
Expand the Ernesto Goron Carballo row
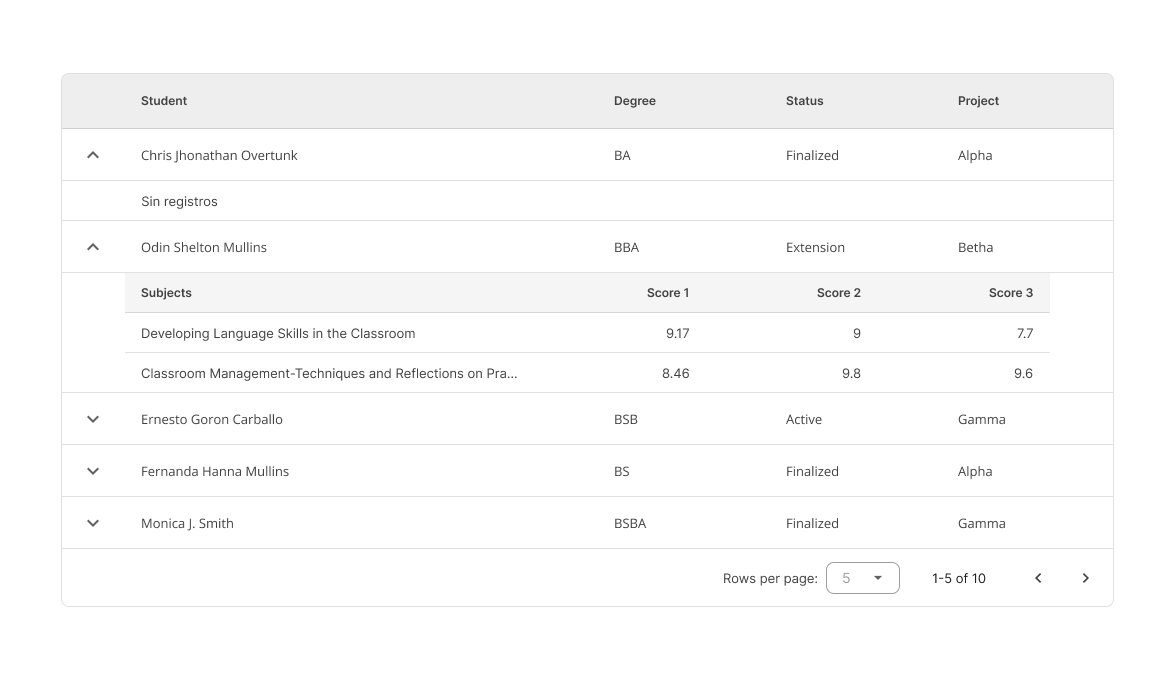[93, 419]
